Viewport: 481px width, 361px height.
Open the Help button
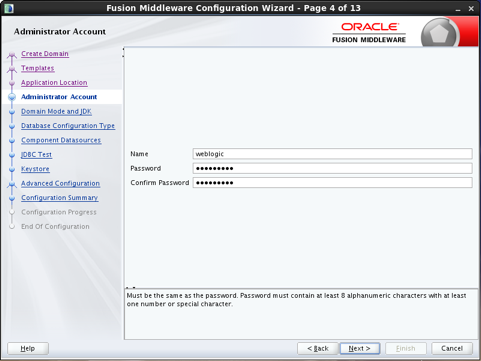pos(28,348)
